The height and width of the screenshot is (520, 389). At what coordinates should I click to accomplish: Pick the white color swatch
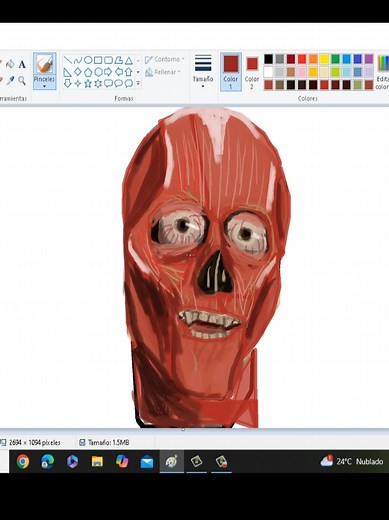click(269, 72)
